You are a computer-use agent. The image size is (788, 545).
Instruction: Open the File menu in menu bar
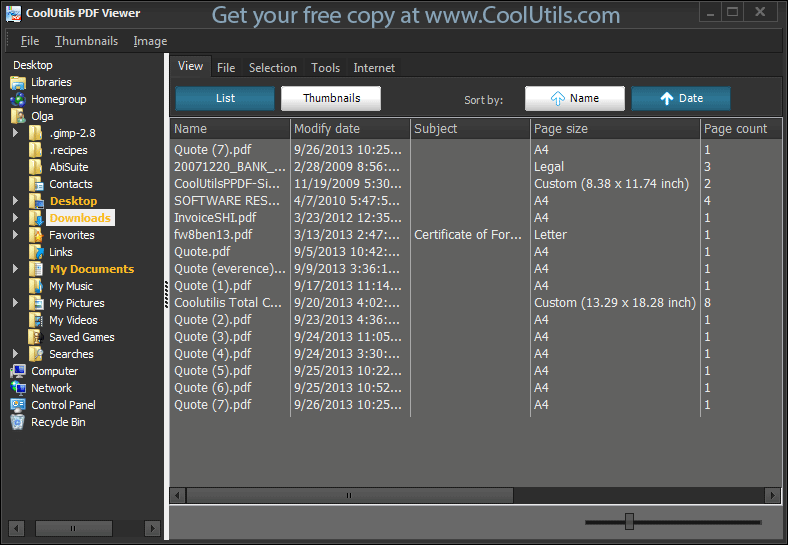30,41
